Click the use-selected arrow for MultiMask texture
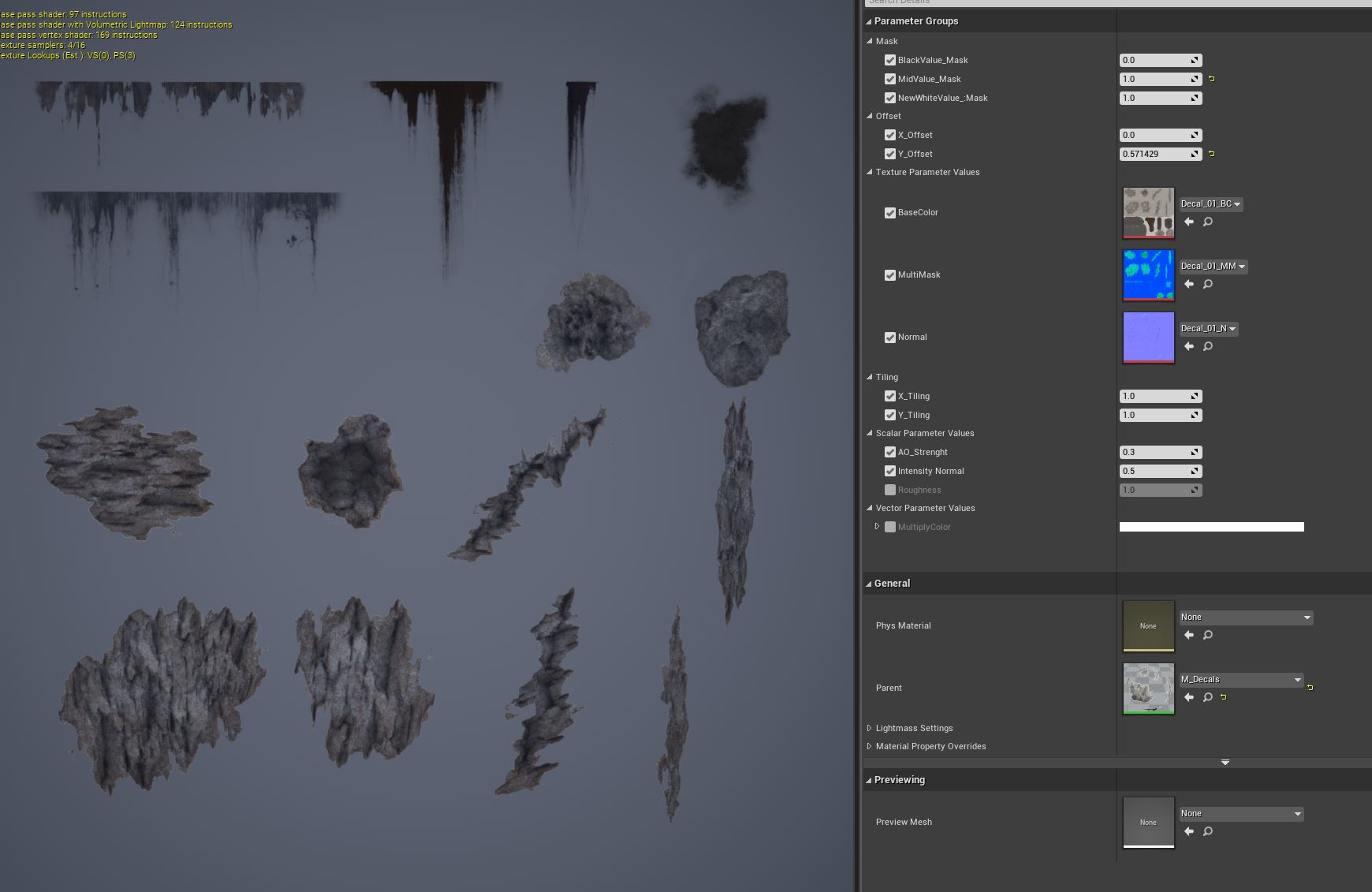This screenshot has height=892, width=1372. pos(1189,284)
